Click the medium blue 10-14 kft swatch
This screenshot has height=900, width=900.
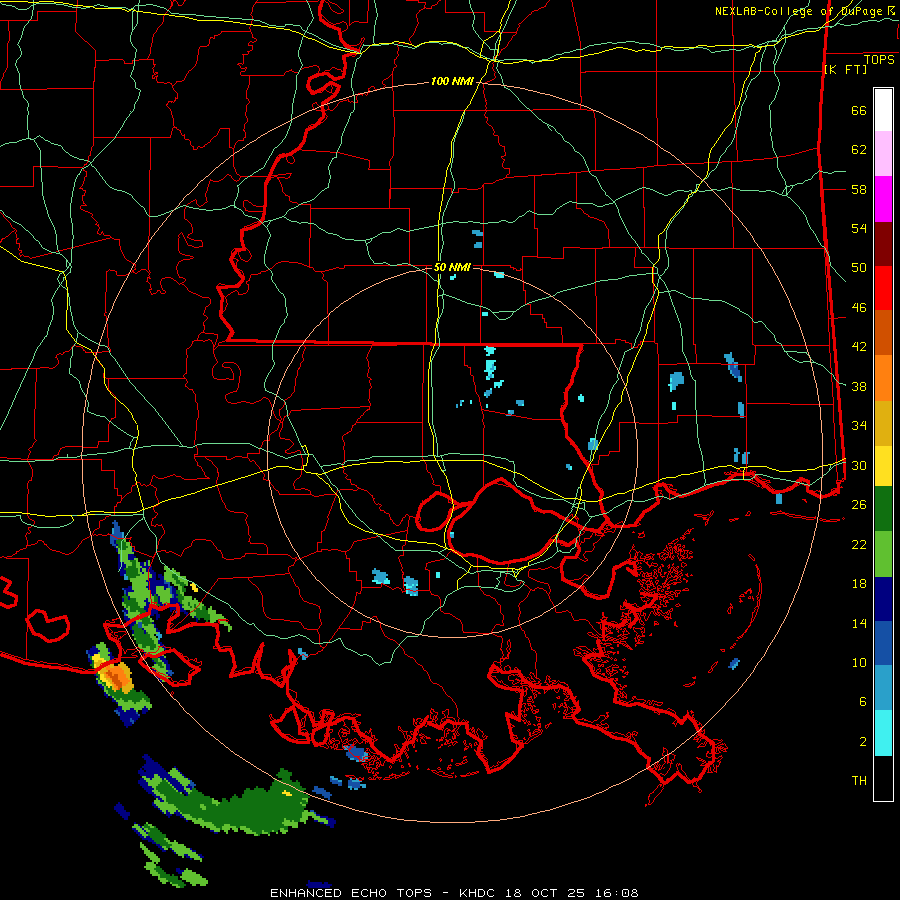(x=883, y=644)
